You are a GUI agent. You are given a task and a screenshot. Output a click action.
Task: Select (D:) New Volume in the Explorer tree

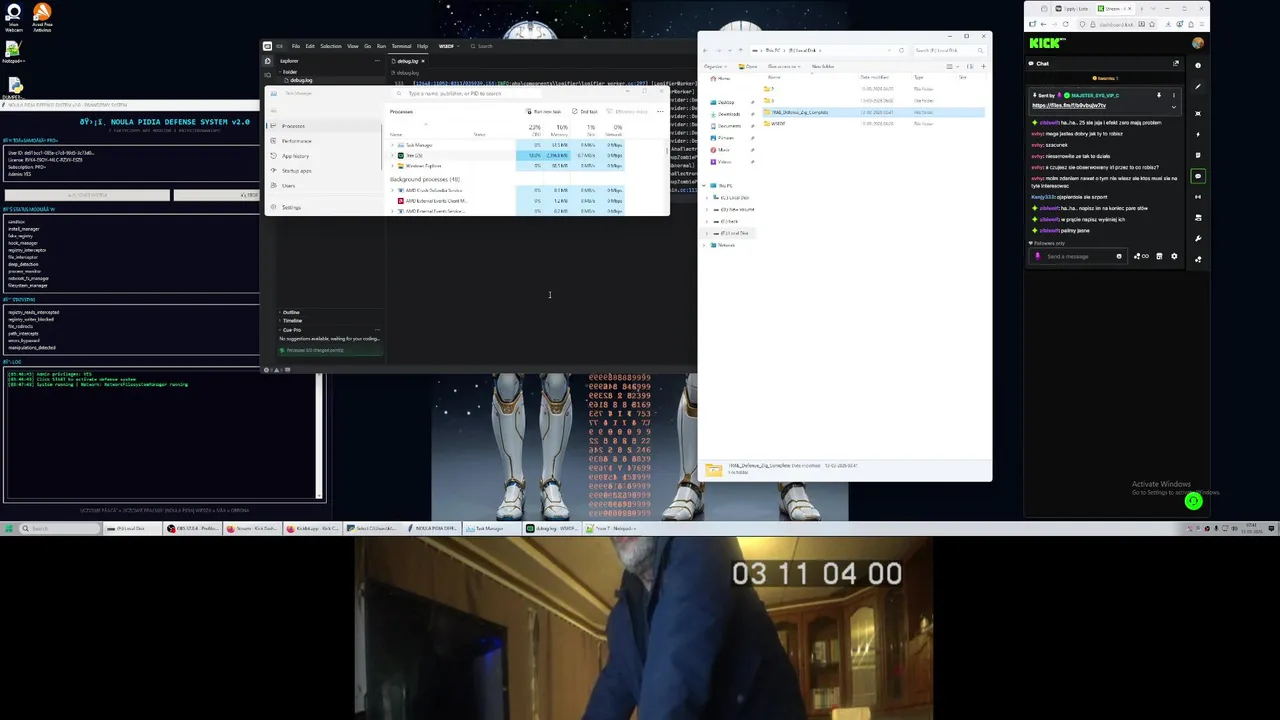click(x=738, y=209)
